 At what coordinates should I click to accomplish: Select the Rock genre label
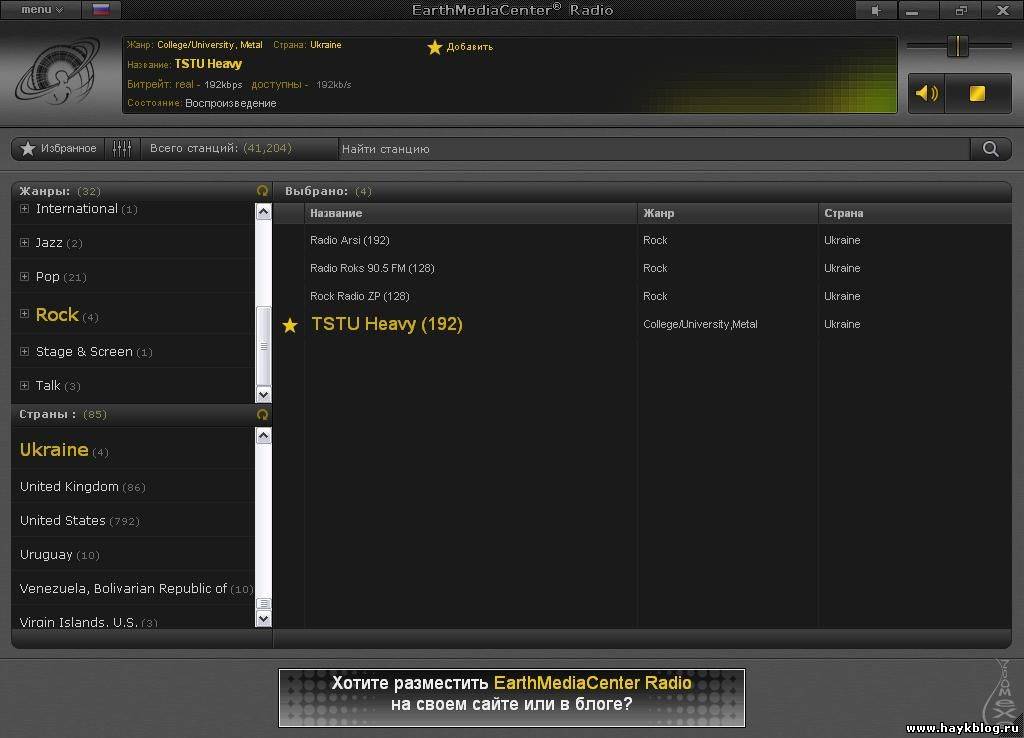(57, 315)
